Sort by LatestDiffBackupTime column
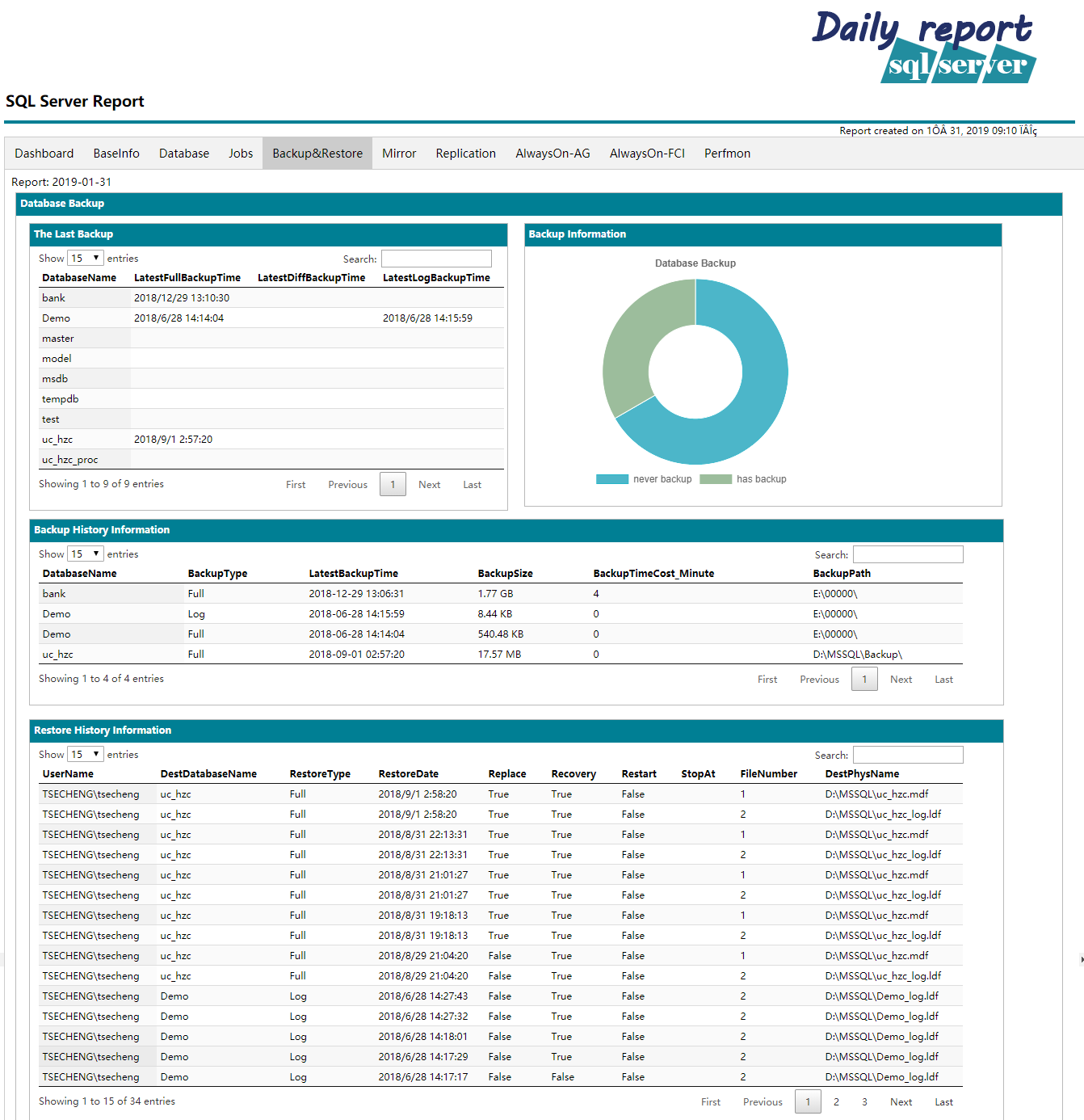Screen dimensions: 1084x1120 311,278
